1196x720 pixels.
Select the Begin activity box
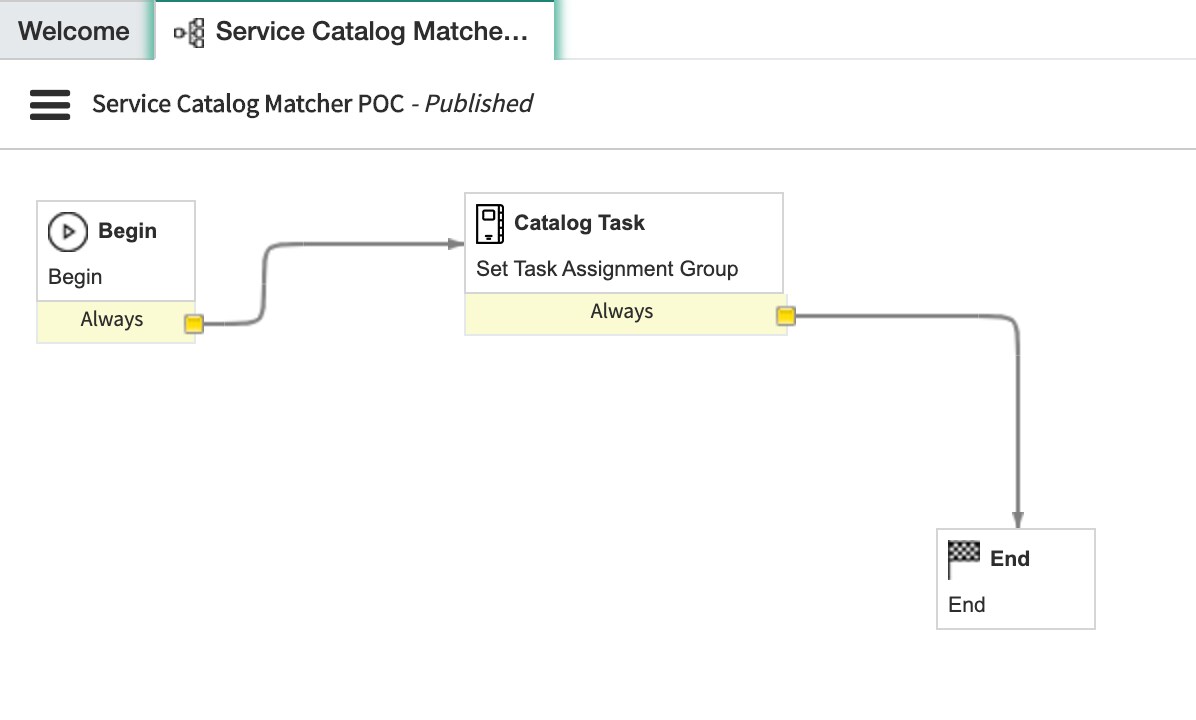click(115, 250)
